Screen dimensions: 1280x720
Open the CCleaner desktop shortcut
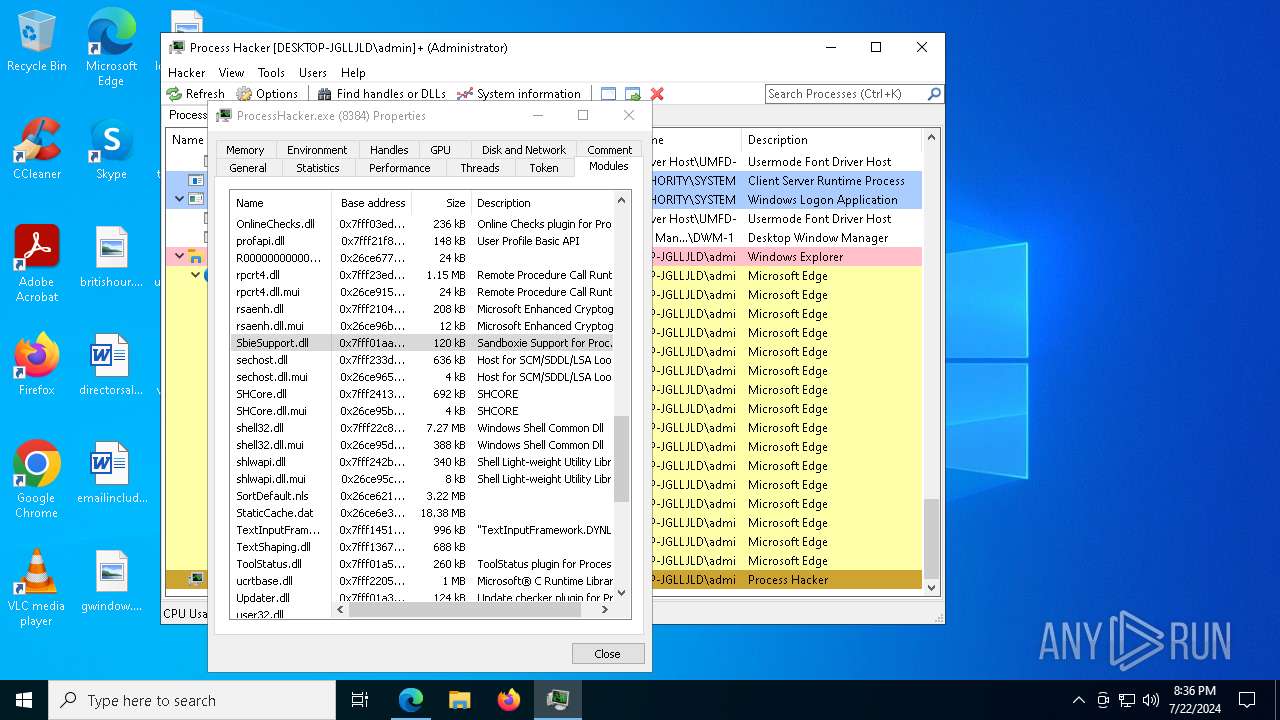point(37,149)
